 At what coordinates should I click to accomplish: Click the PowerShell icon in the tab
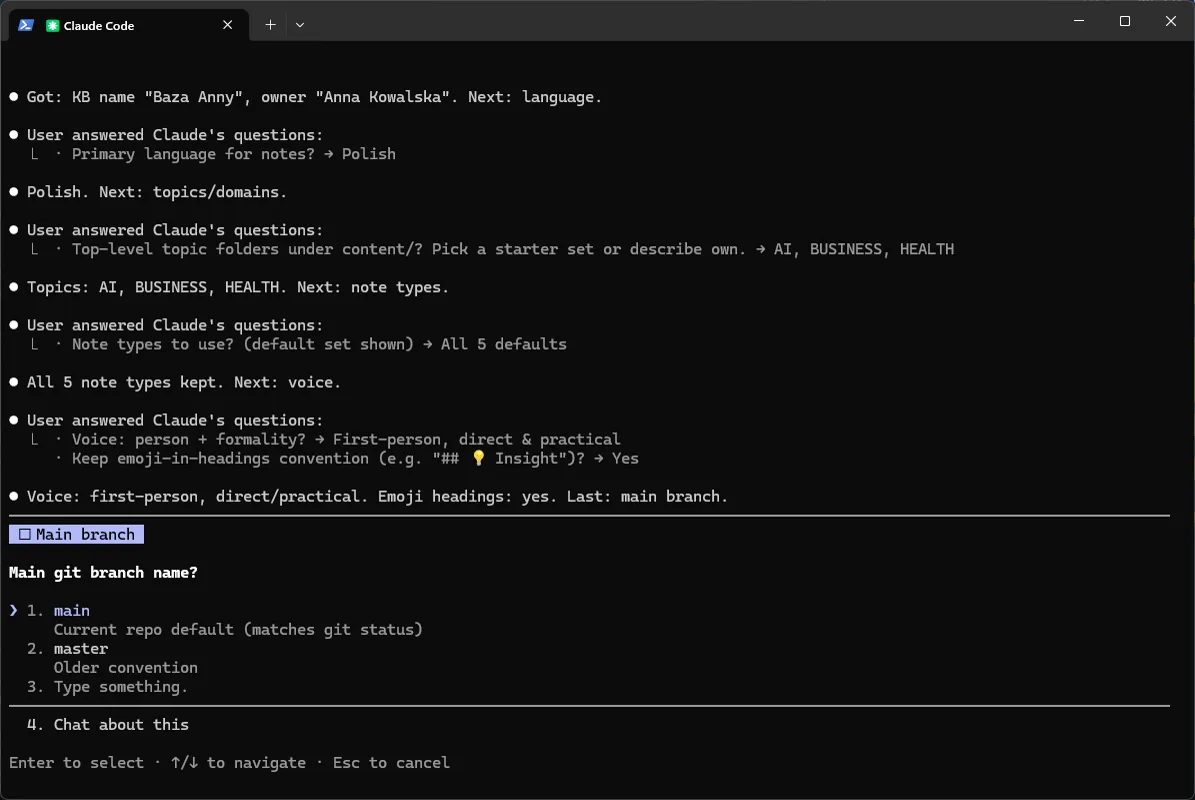click(26, 25)
